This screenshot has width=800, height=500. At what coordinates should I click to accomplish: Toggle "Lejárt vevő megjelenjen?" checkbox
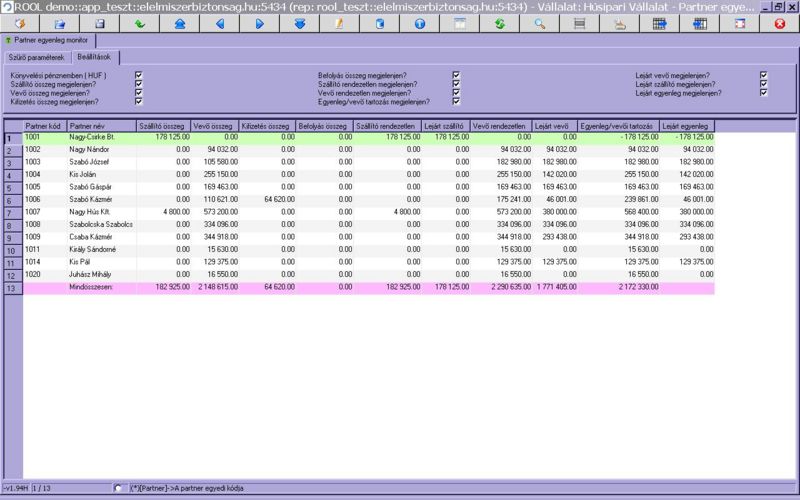(763, 75)
